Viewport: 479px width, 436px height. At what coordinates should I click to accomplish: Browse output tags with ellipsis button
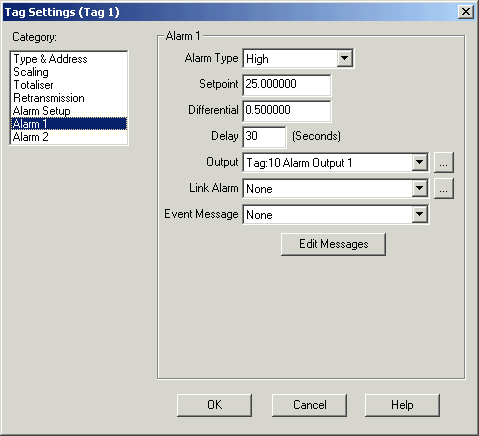[x=443, y=162]
